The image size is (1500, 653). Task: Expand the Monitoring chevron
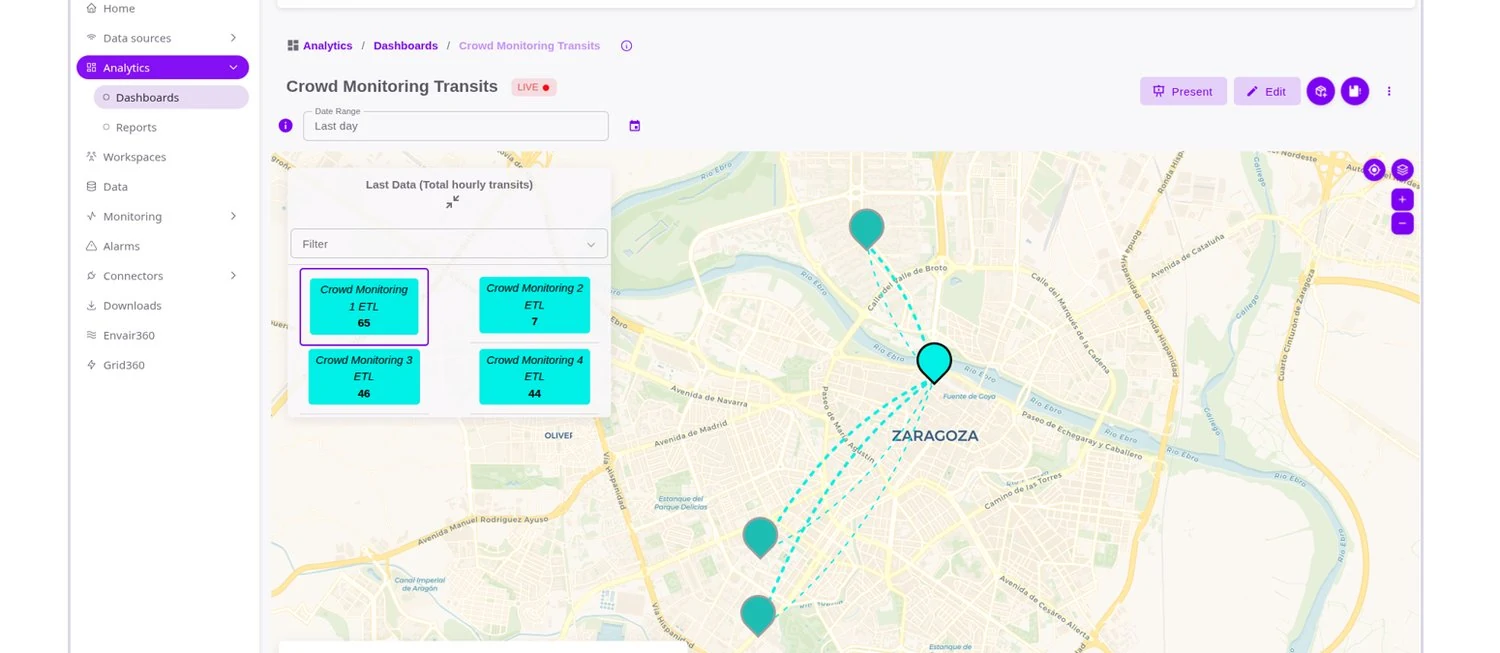[x=233, y=216]
